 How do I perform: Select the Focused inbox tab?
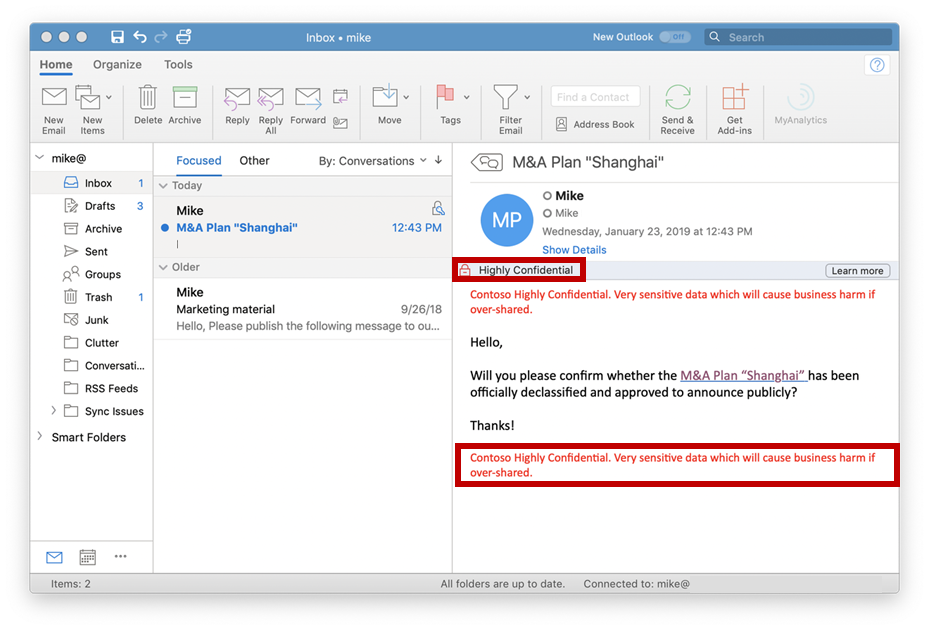pyautogui.click(x=198, y=161)
